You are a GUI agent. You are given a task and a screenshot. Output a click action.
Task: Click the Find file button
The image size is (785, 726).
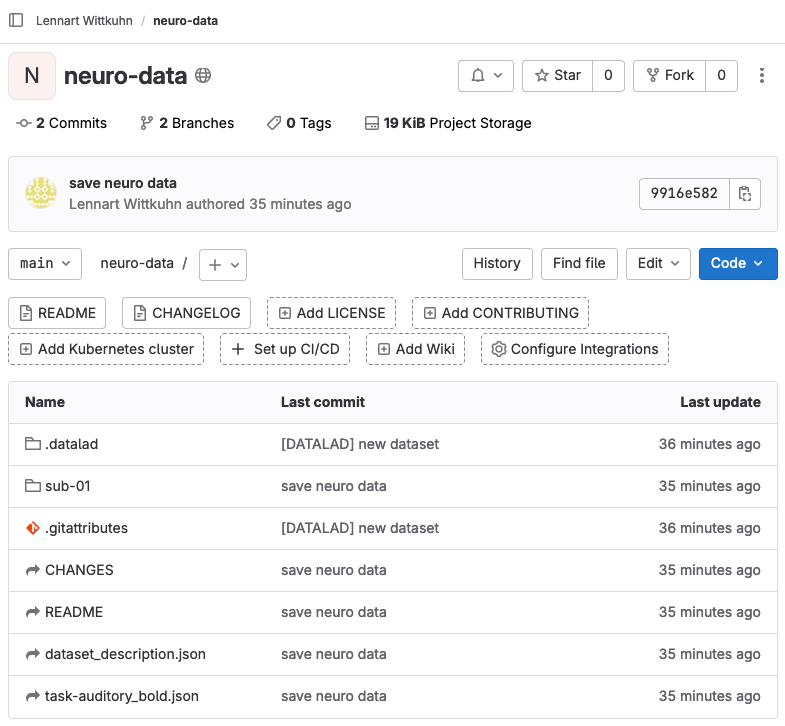click(x=579, y=264)
